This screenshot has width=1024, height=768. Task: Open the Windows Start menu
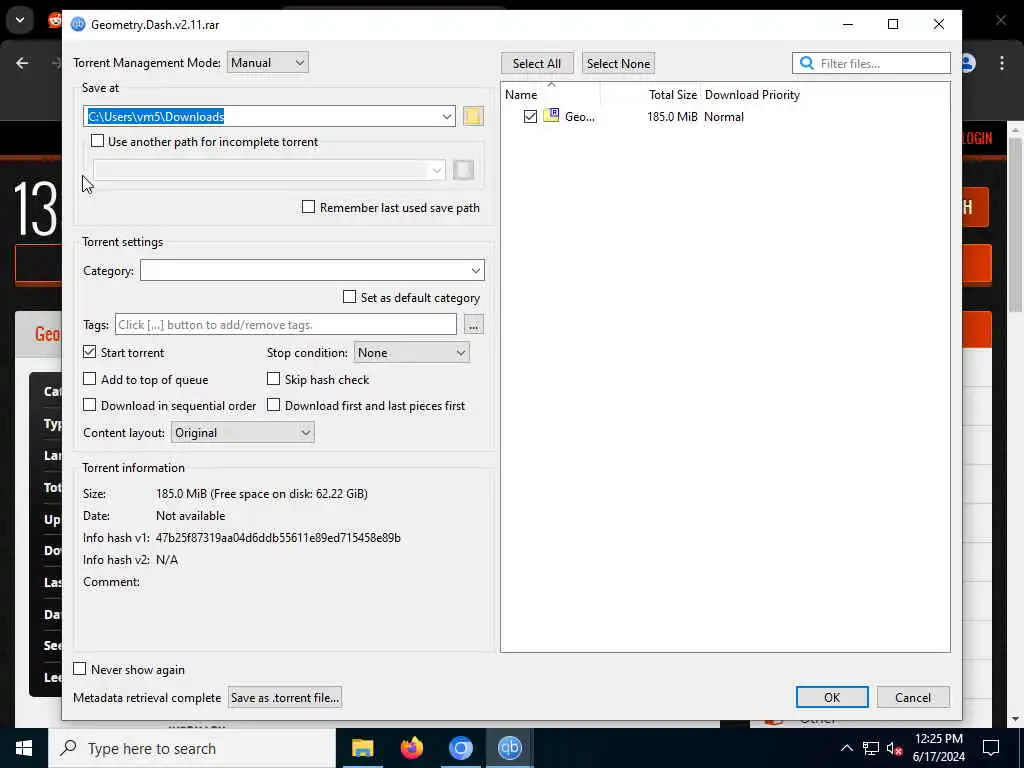click(x=24, y=748)
